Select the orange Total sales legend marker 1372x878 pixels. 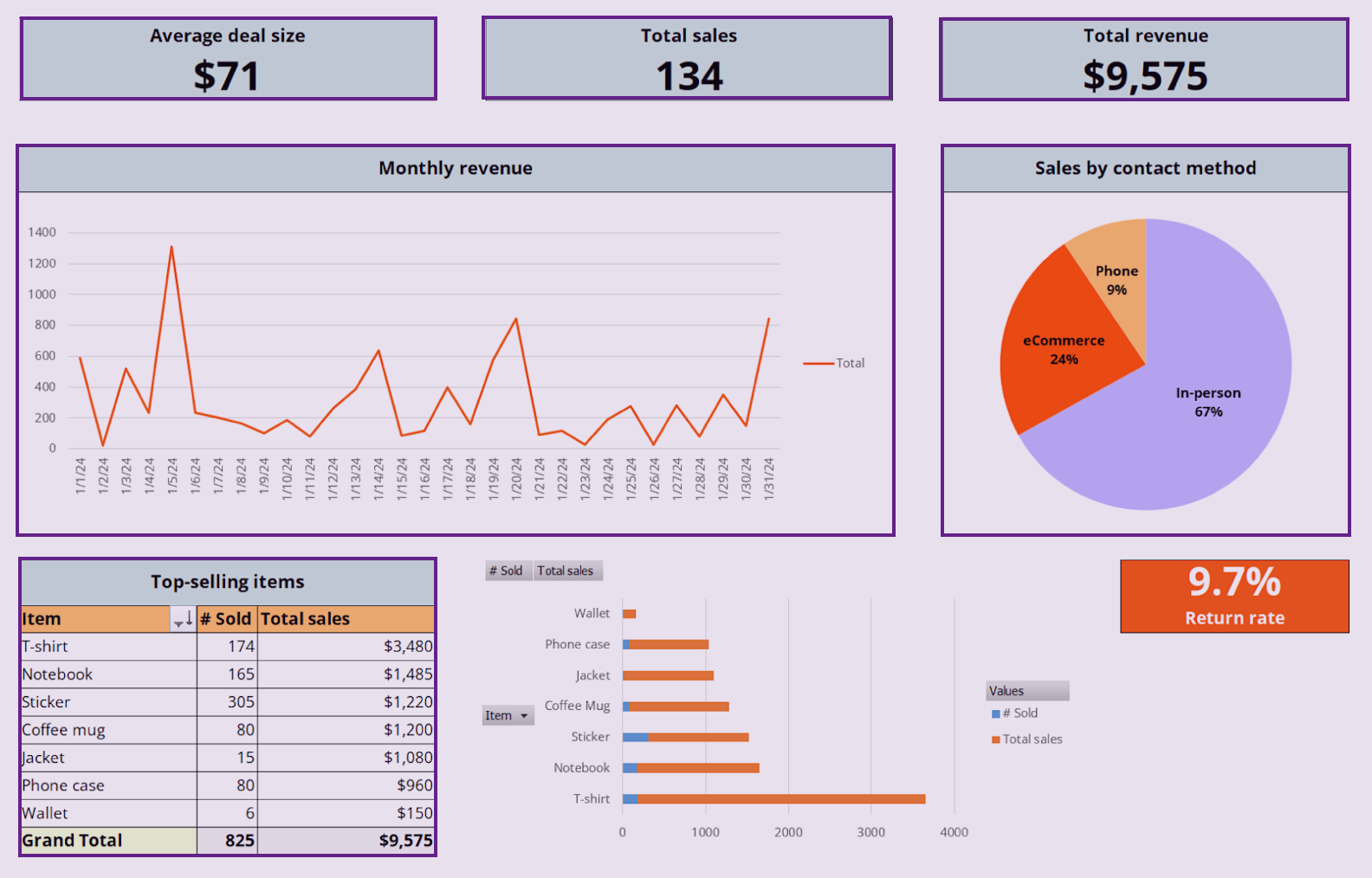996,739
